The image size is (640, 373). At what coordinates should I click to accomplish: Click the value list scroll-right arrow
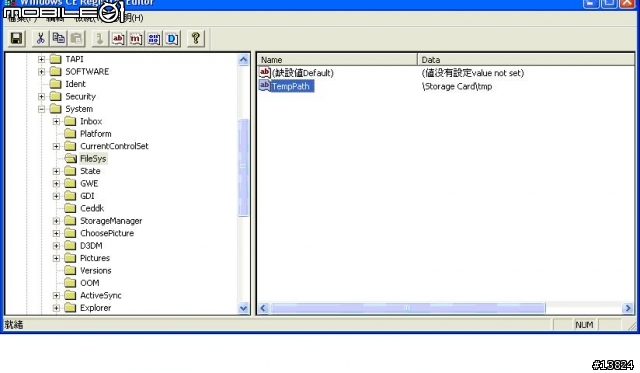(x=628, y=308)
